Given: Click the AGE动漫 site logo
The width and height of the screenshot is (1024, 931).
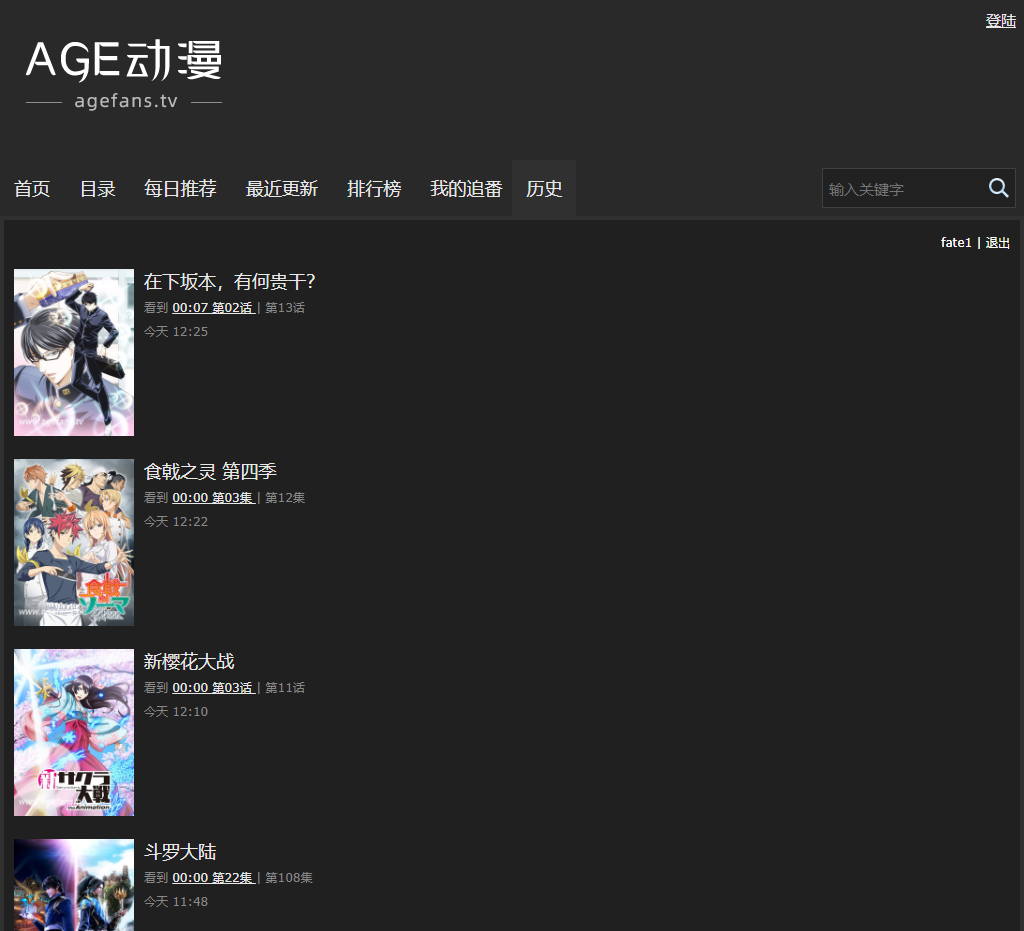Looking at the screenshot, I should (x=124, y=74).
